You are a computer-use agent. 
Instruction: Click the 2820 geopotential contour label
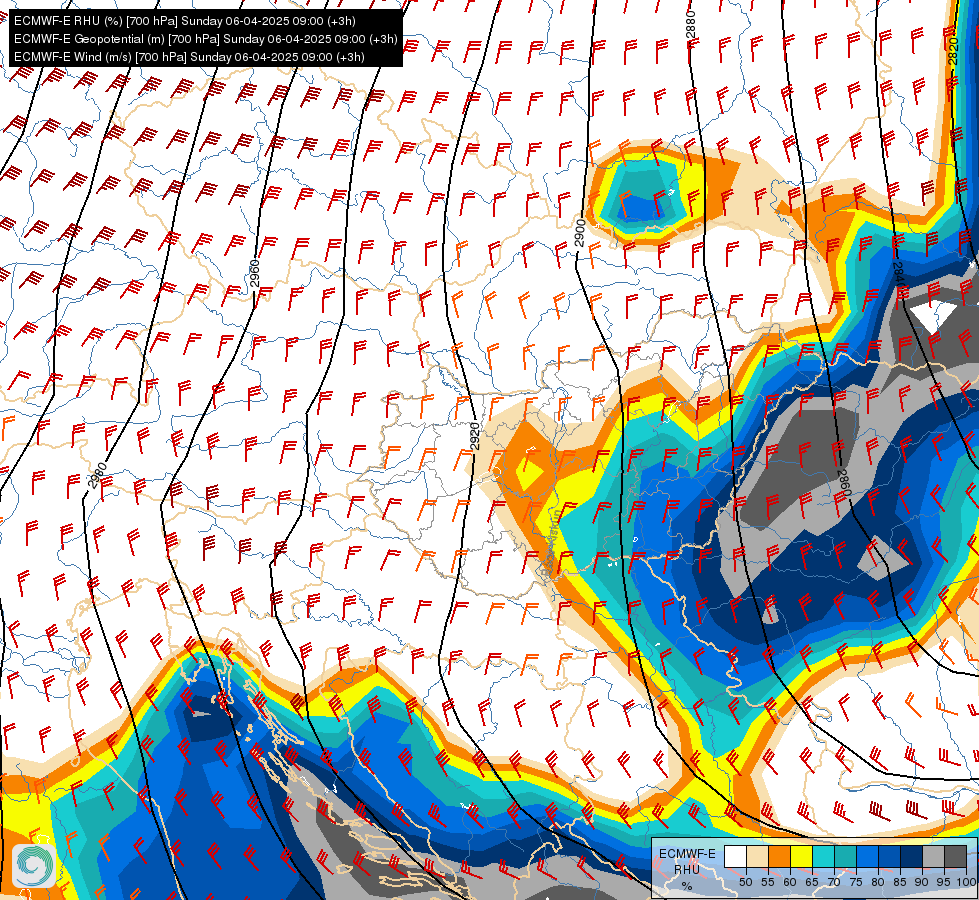click(x=953, y=51)
